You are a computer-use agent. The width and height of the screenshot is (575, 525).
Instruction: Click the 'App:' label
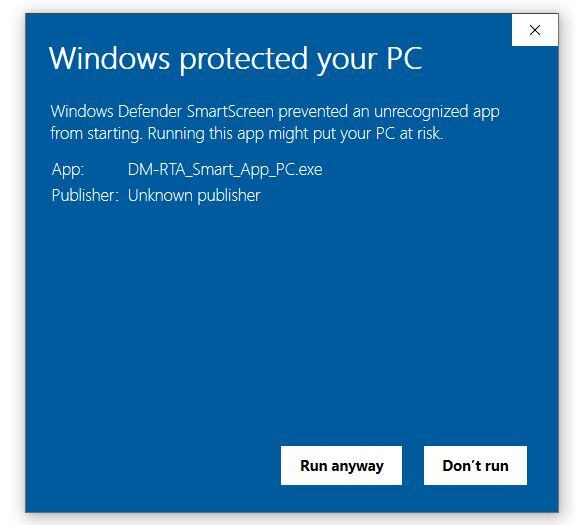(x=68, y=170)
